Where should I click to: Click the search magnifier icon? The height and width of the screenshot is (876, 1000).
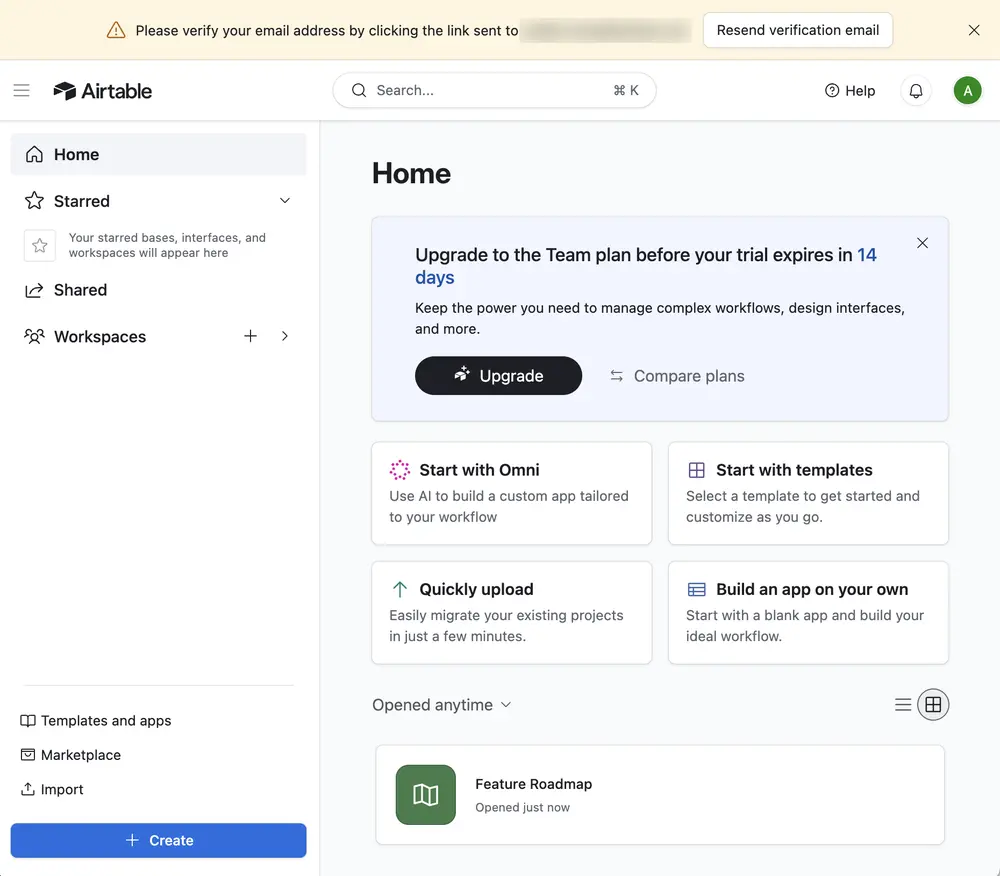(359, 91)
